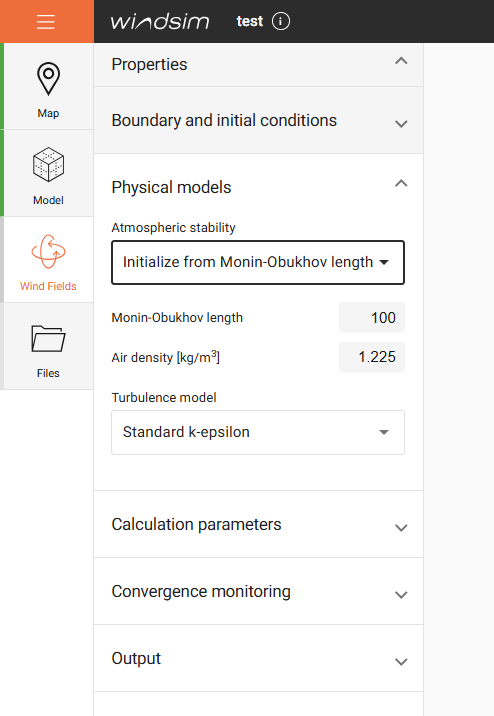
Task: Expand the Calculation parameters section
Action: pyautogui.click(x=258, y=524)
